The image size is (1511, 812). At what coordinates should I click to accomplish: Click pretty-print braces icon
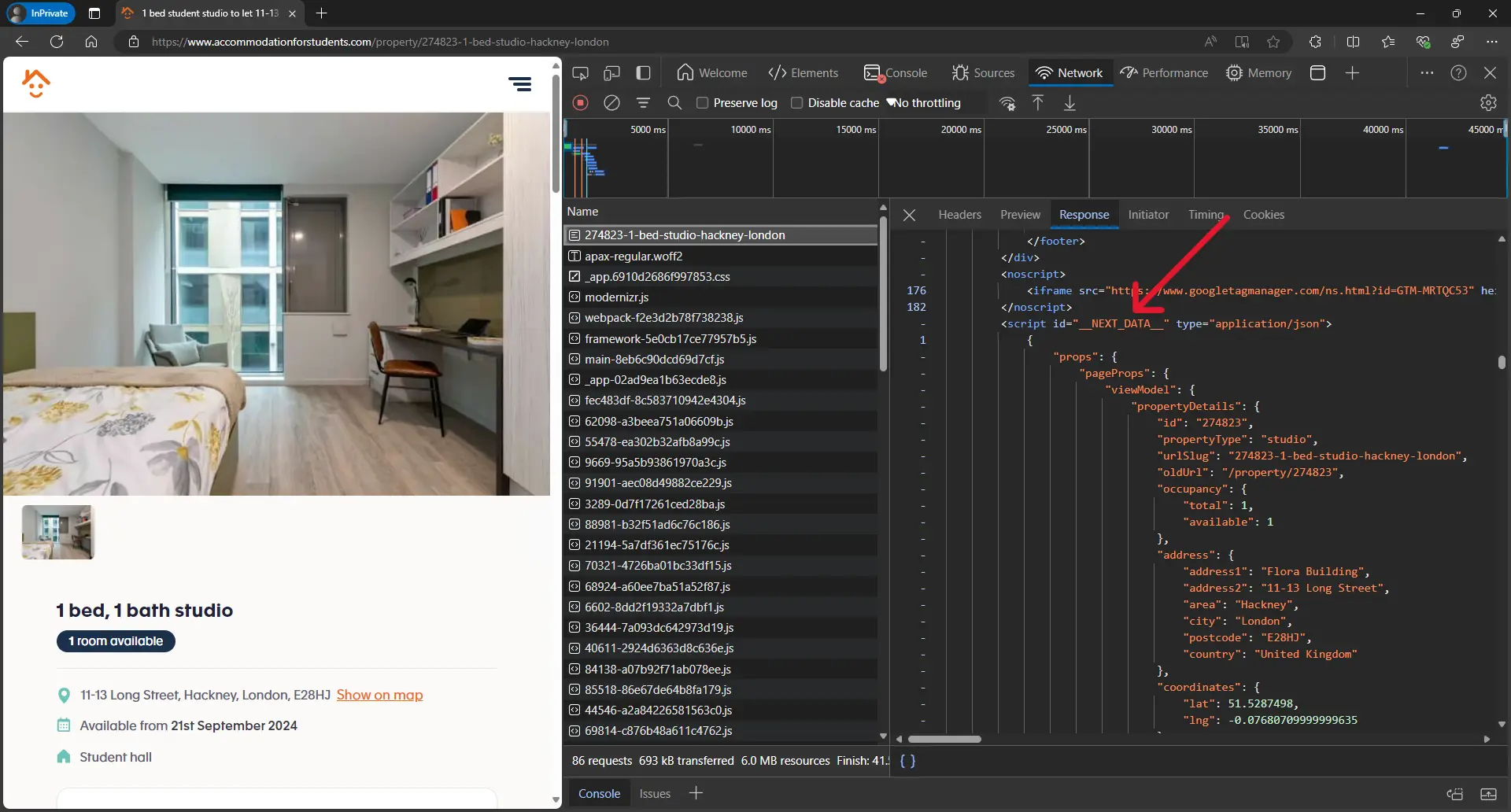[907, 761]
